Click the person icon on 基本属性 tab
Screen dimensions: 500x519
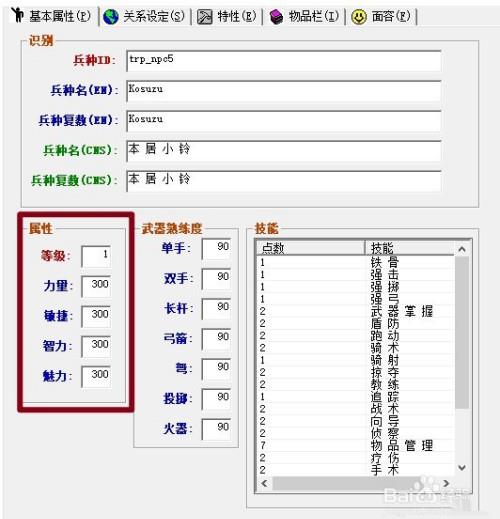tap(17, 15)
